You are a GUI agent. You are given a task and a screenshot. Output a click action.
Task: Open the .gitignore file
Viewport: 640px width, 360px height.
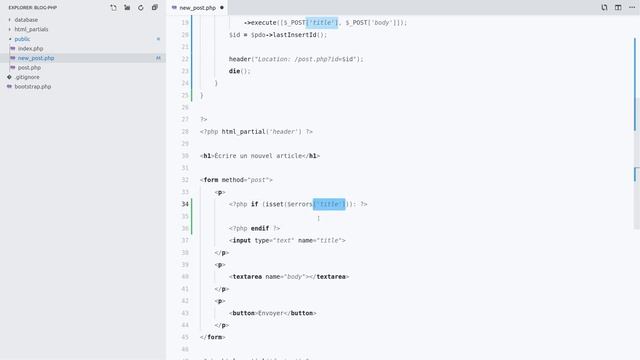coord(27,77)
